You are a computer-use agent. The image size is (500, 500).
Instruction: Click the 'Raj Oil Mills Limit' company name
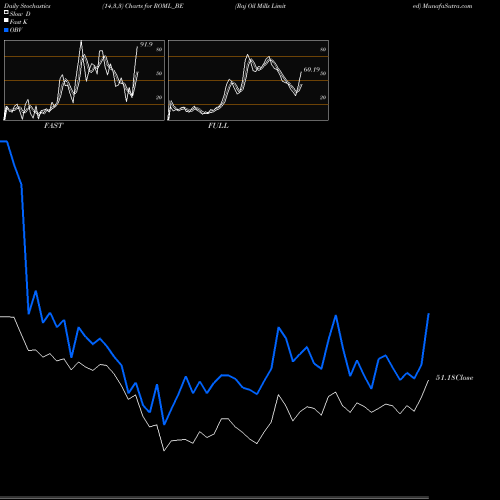260,6
